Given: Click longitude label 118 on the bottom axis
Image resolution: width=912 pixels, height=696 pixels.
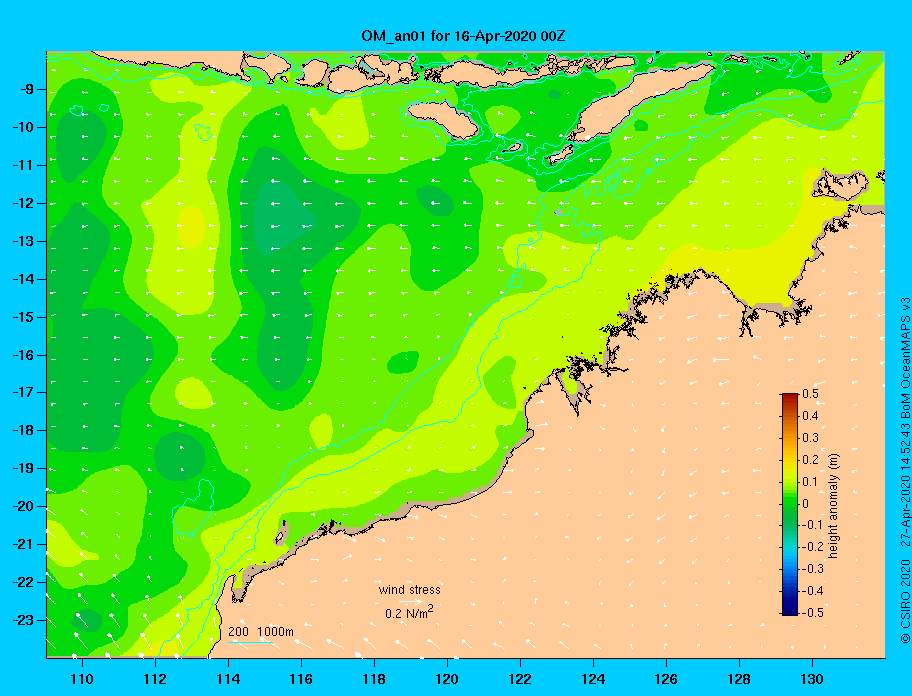Looking at the screenshot, I should [374, 679].
